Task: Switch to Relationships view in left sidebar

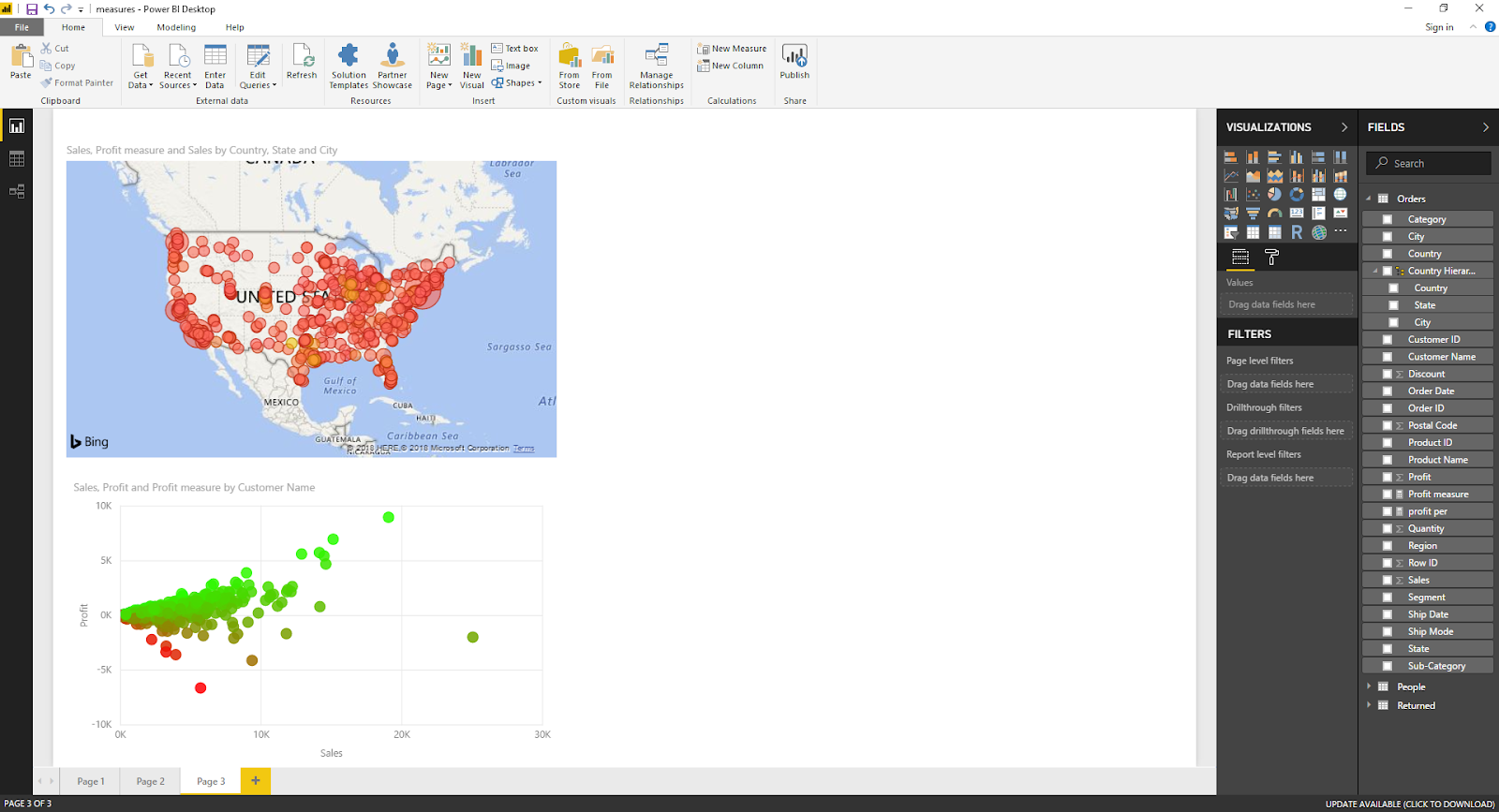Action: point(17,191)
